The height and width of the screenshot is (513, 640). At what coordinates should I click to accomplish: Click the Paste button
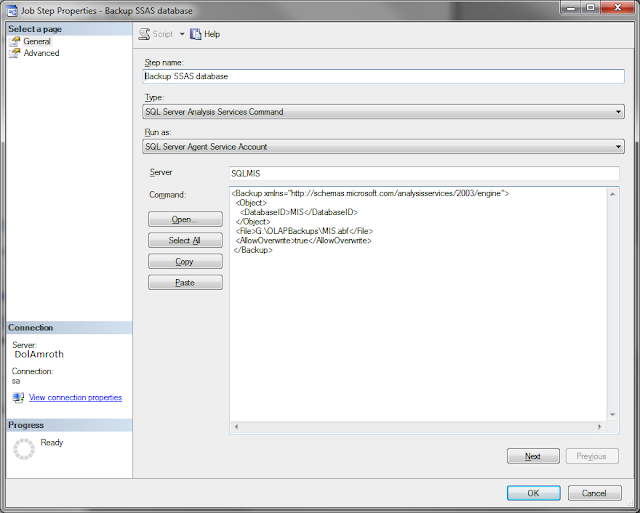pyautogui.click(x=185, y=282)
